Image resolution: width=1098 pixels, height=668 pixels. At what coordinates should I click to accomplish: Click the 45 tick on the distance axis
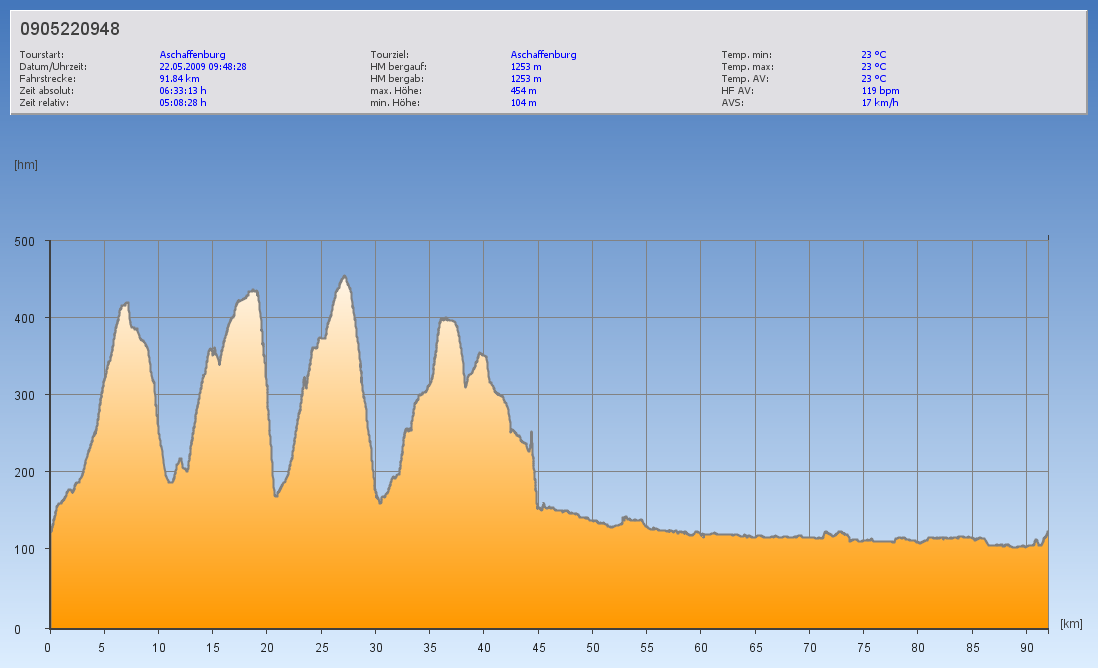point(538,648)
